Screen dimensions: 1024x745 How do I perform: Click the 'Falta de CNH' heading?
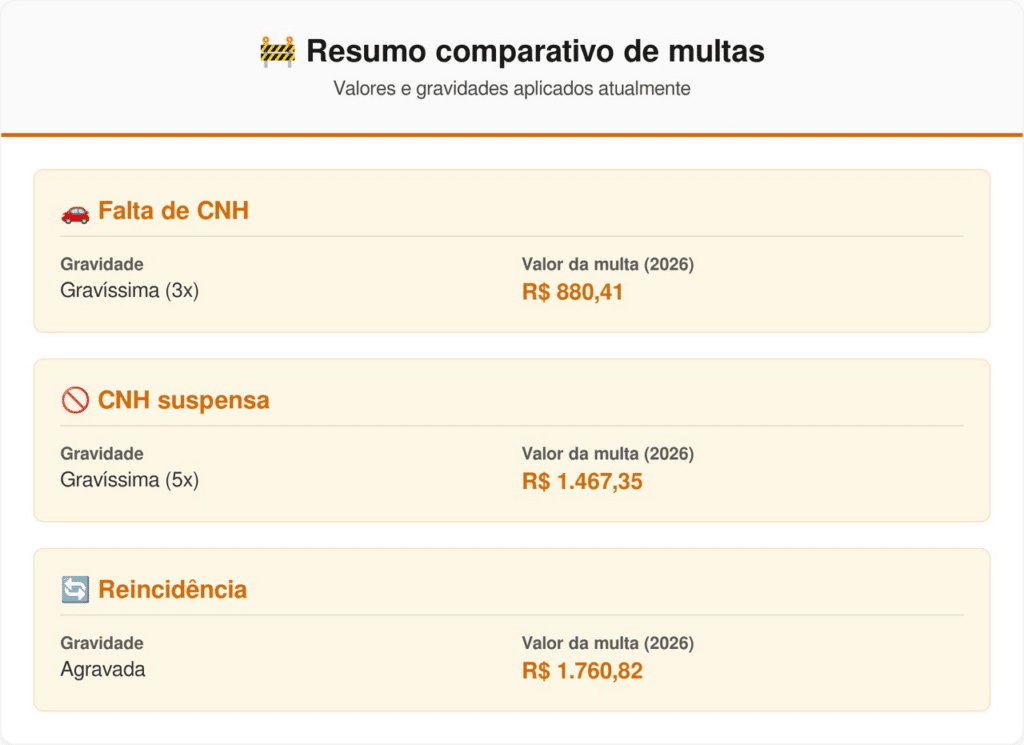(x=173, y=211)
